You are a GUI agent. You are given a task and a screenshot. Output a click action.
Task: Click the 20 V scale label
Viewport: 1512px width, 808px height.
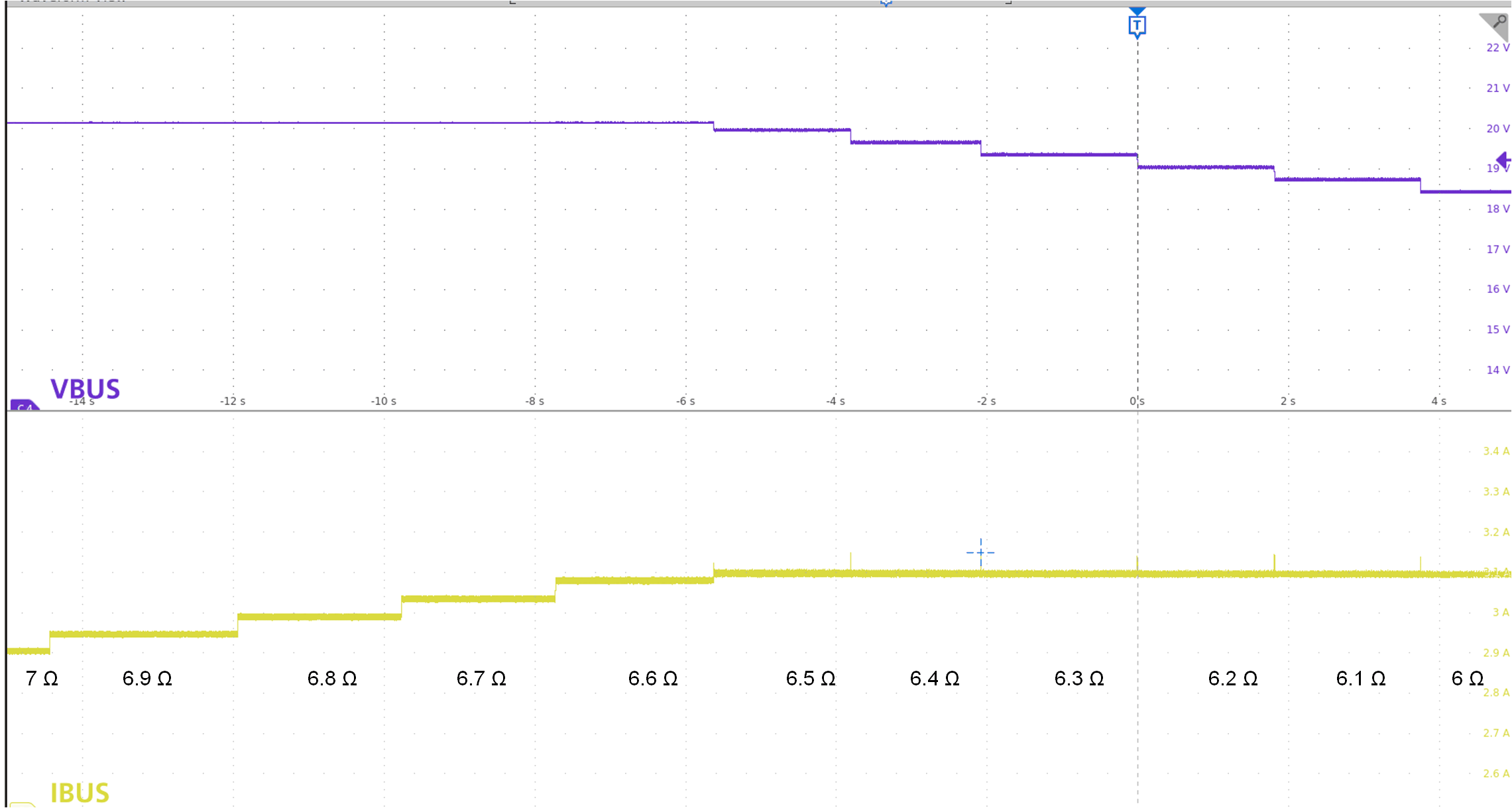(1497, 129)
